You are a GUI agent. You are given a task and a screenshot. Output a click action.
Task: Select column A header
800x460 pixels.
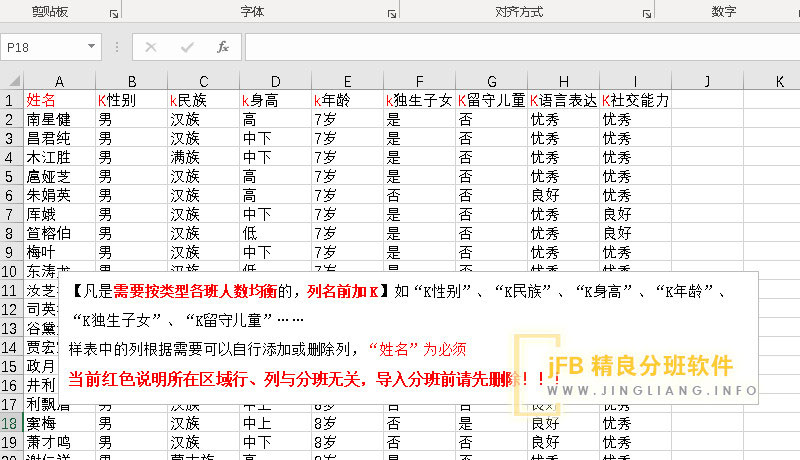[x=59, y=82]
